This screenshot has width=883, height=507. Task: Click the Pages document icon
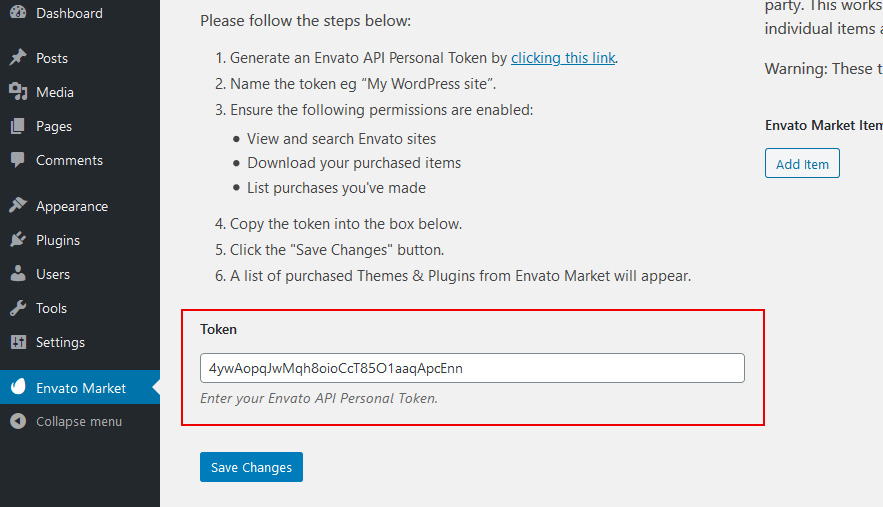pos(18,126)
